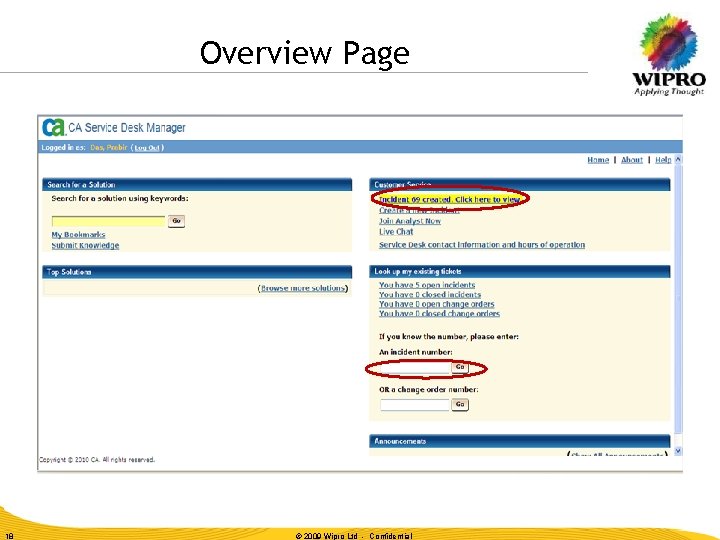Image resolution: width=720 pixels, height=540 pixels.
Task: View your closed incidents
Action: [430, 294]
